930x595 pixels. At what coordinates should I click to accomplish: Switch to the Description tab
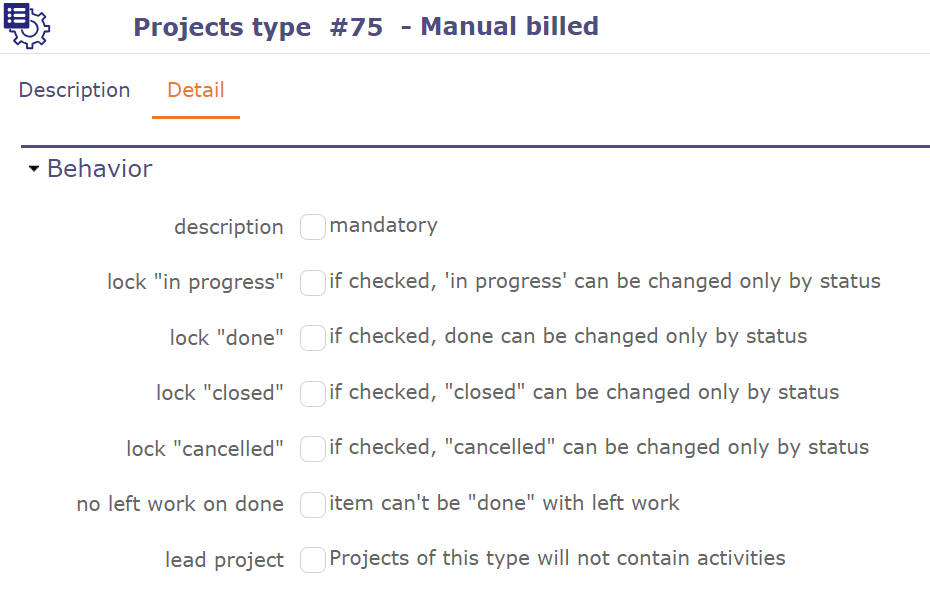click(x=73, y=90)
